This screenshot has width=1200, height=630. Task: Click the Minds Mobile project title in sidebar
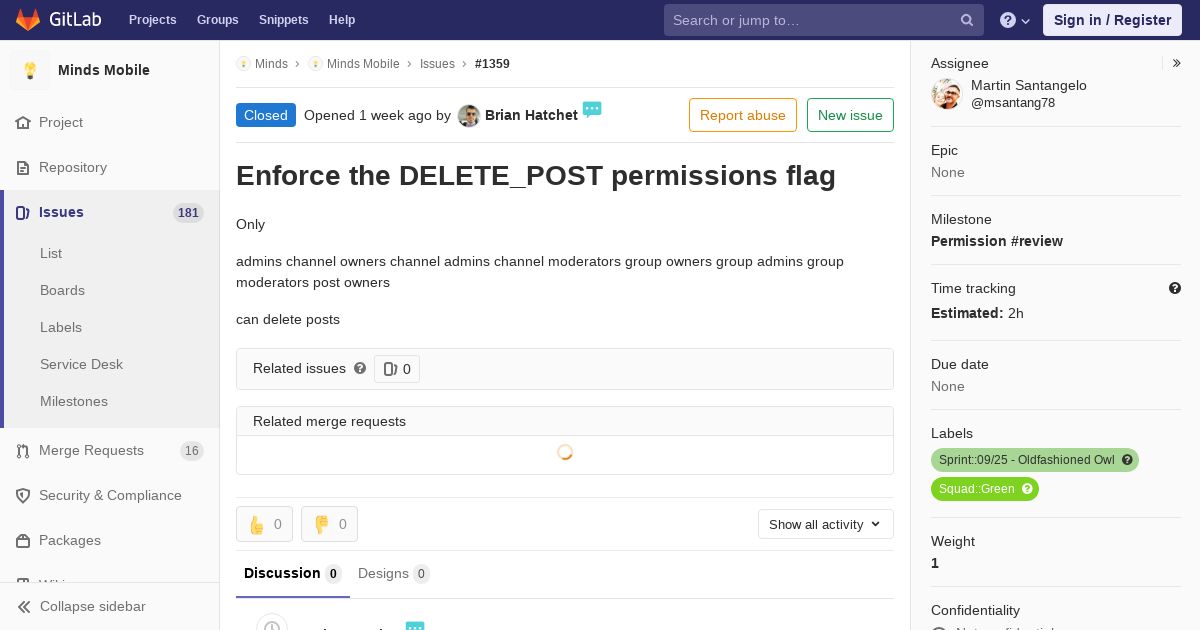[104, 70]
